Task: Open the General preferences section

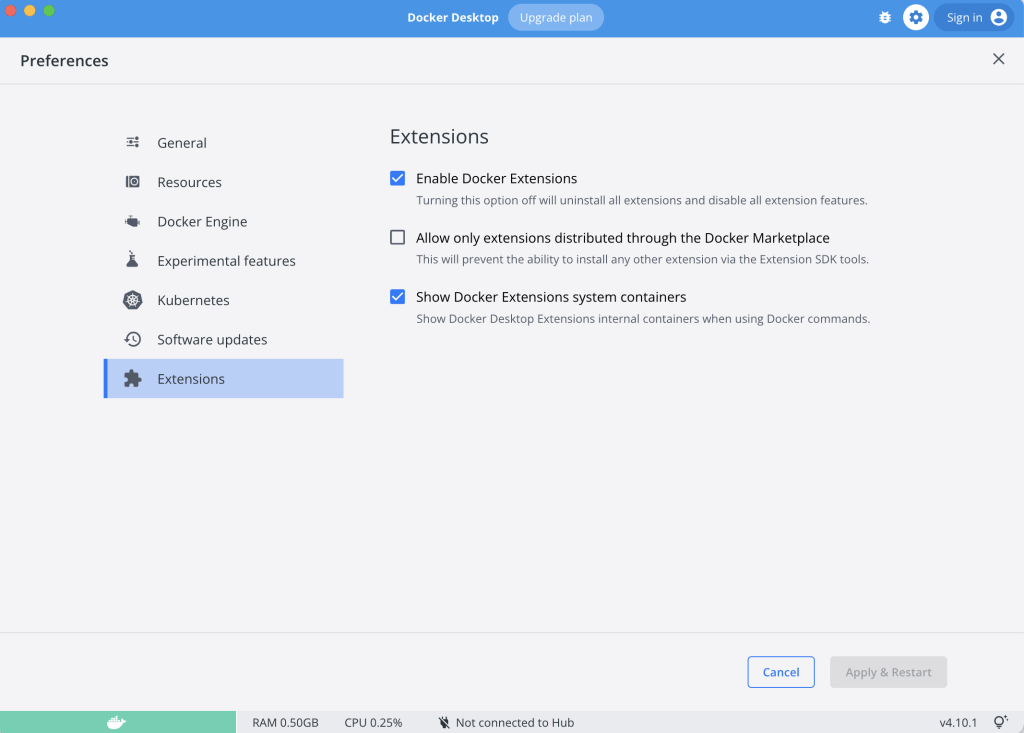Action: point(182,143)
